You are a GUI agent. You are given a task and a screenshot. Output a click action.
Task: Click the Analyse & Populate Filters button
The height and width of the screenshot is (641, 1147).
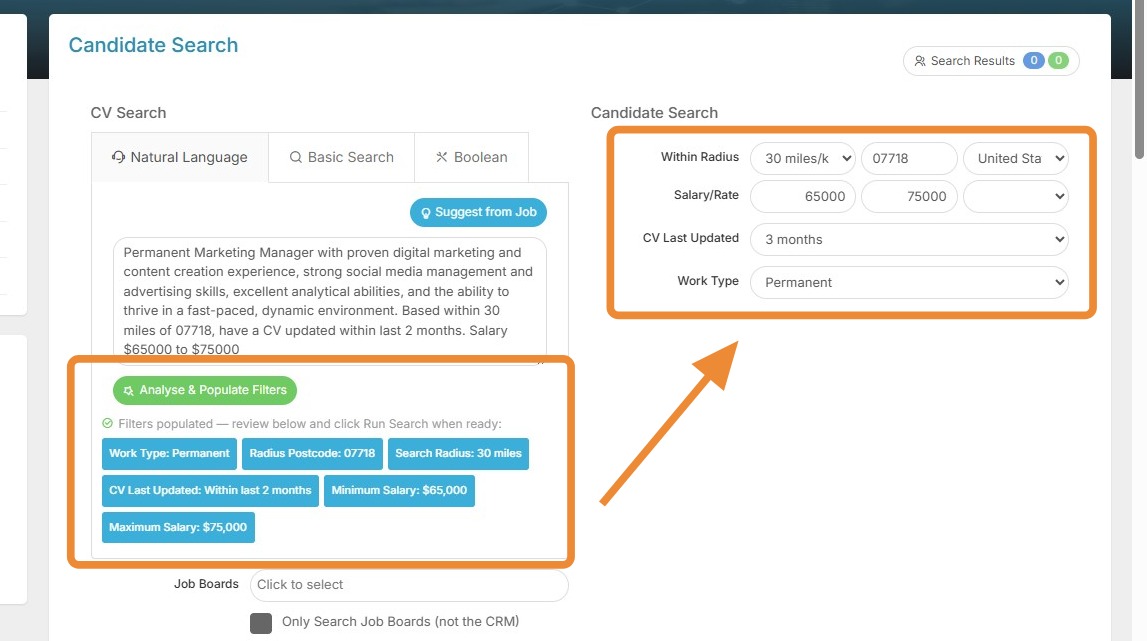(205, 390)
